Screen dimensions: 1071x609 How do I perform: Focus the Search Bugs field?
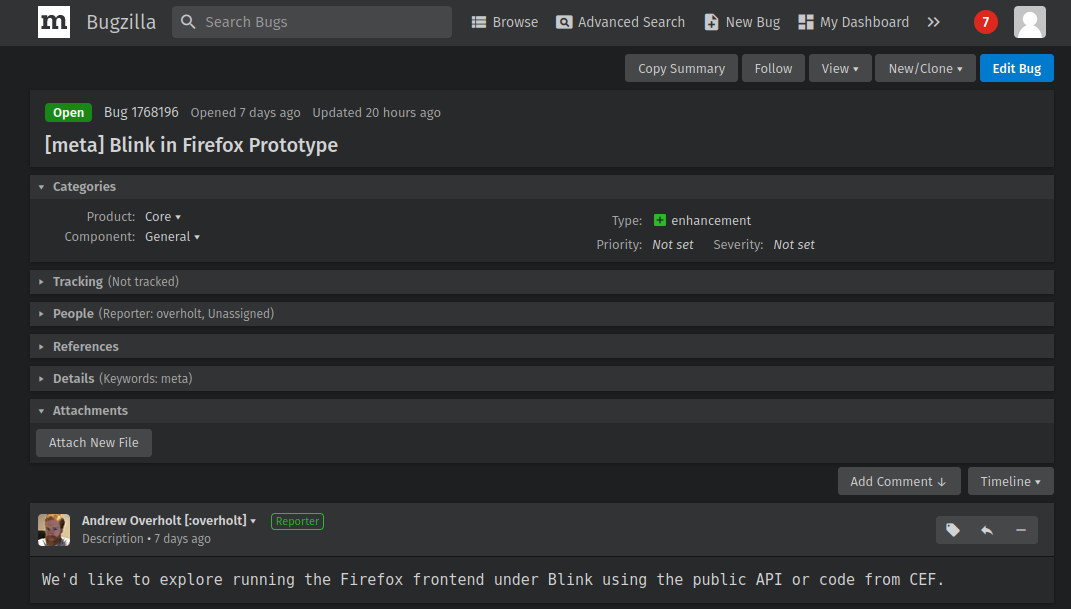point(311,22)
